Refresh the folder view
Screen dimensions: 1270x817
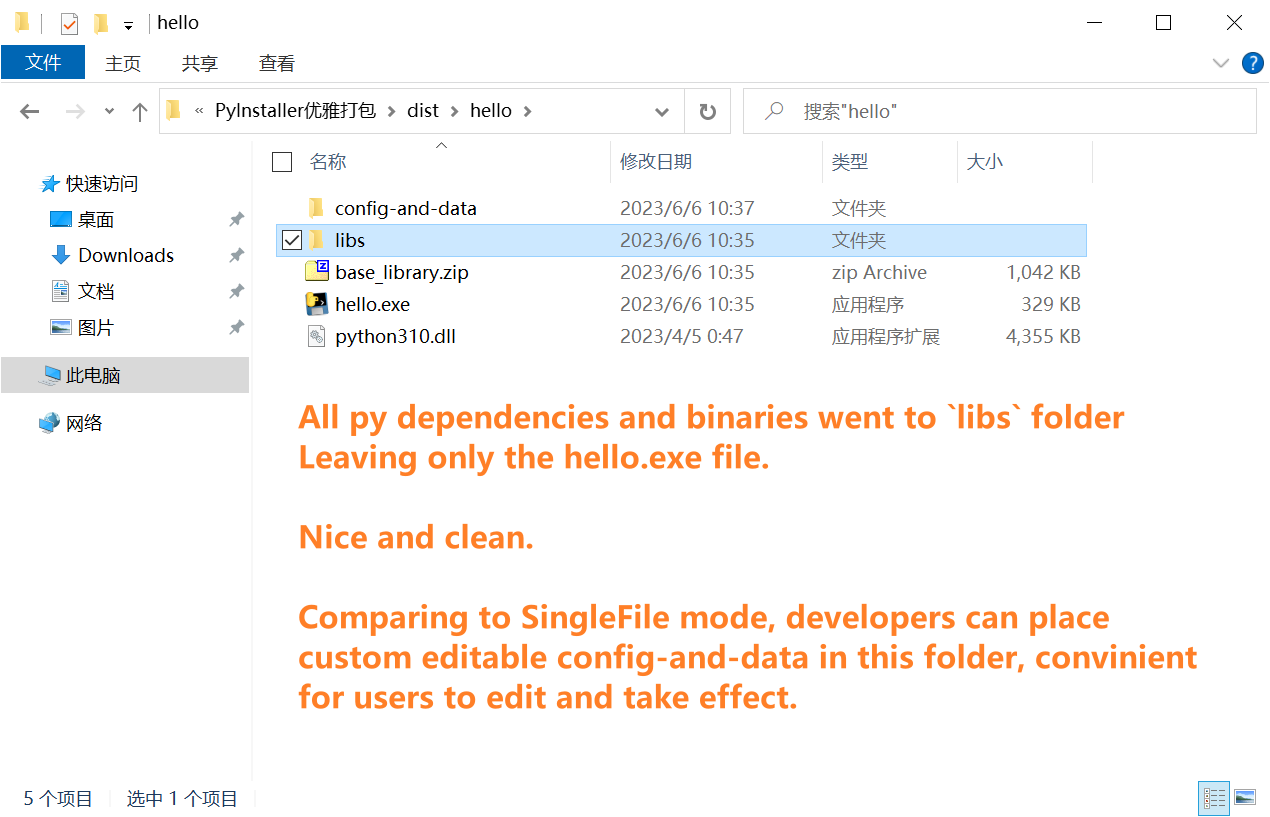point(707,111)
